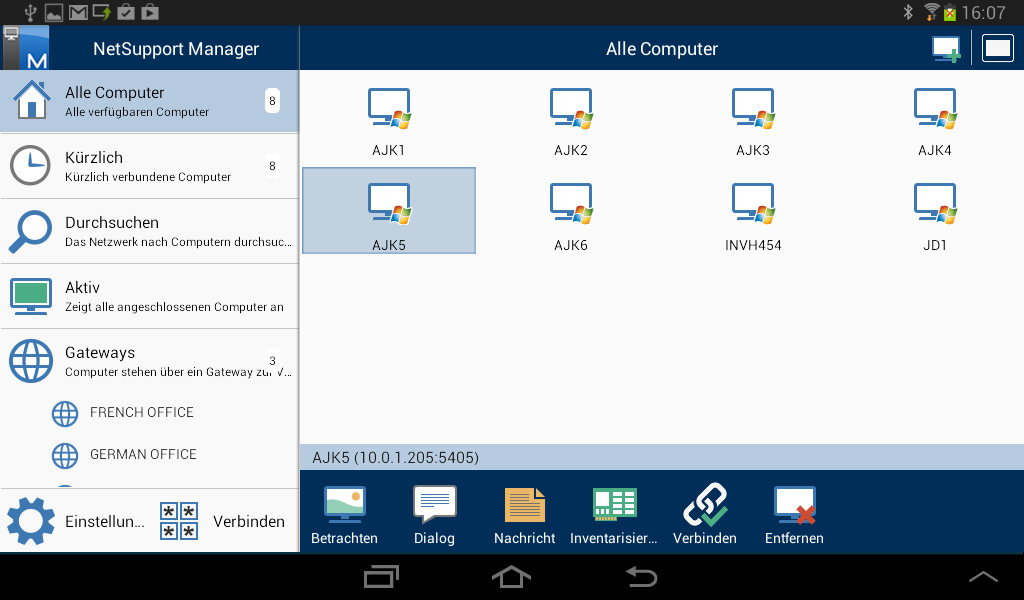Image resolution: width=1024 pixels, height=600 pixels.
Task: Open the Dialog chat action
Action: pos(434,514)
